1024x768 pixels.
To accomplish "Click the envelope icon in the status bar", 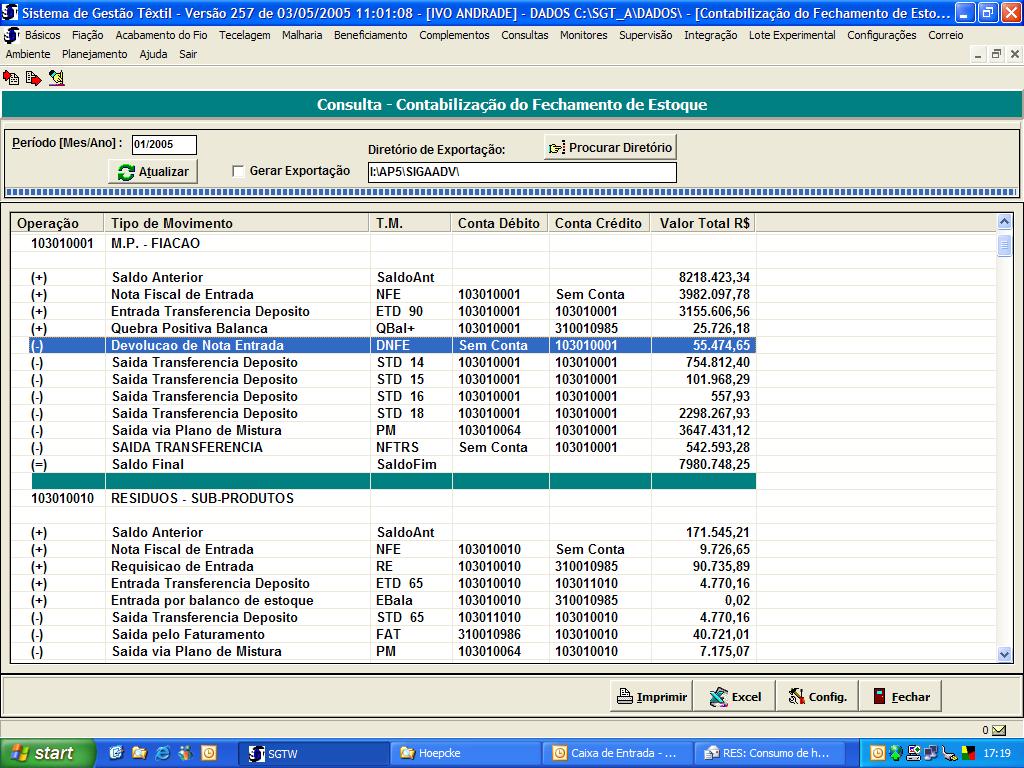I will click(999, 730).
